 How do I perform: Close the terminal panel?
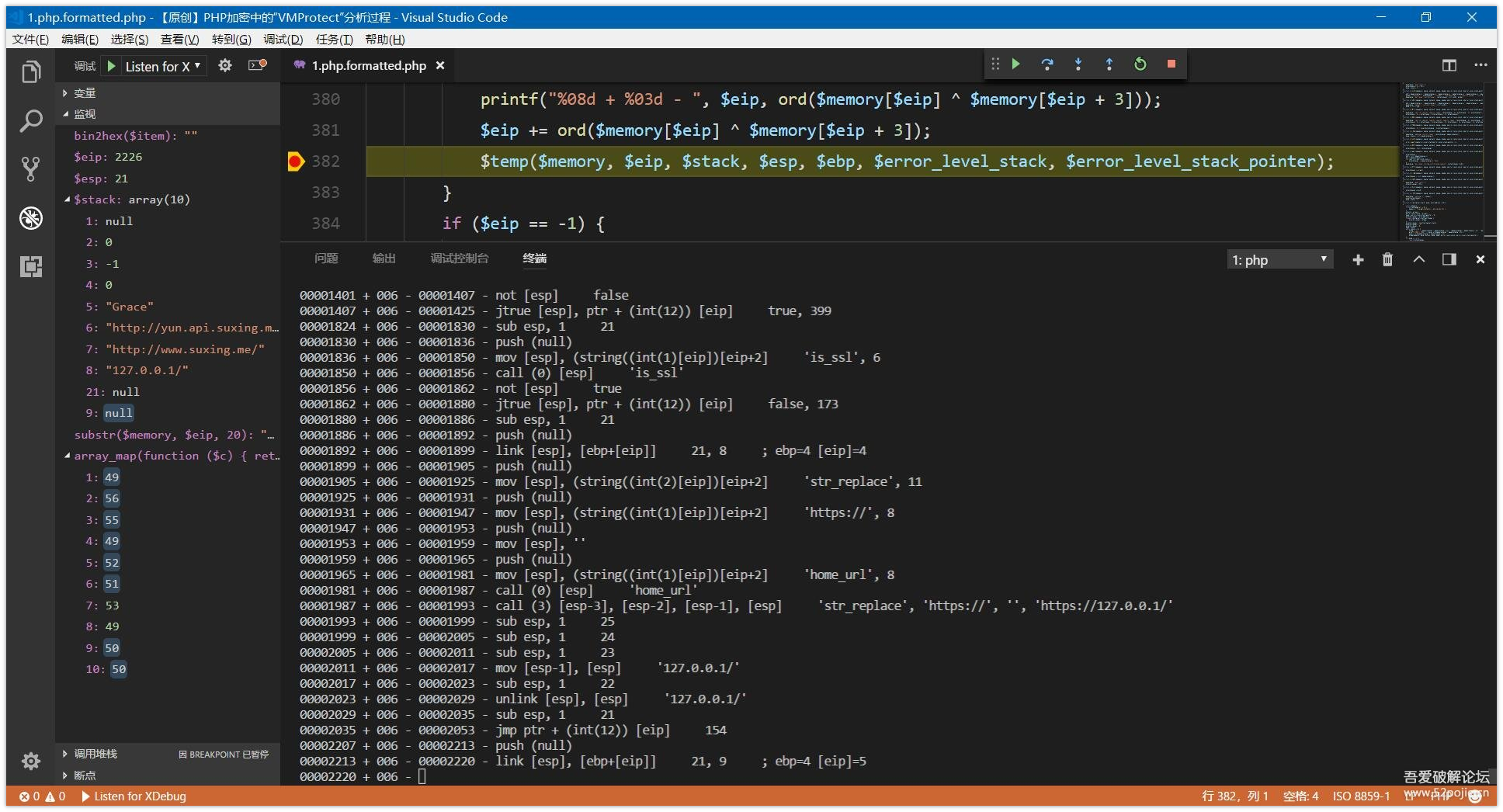tap(1480, 259)
